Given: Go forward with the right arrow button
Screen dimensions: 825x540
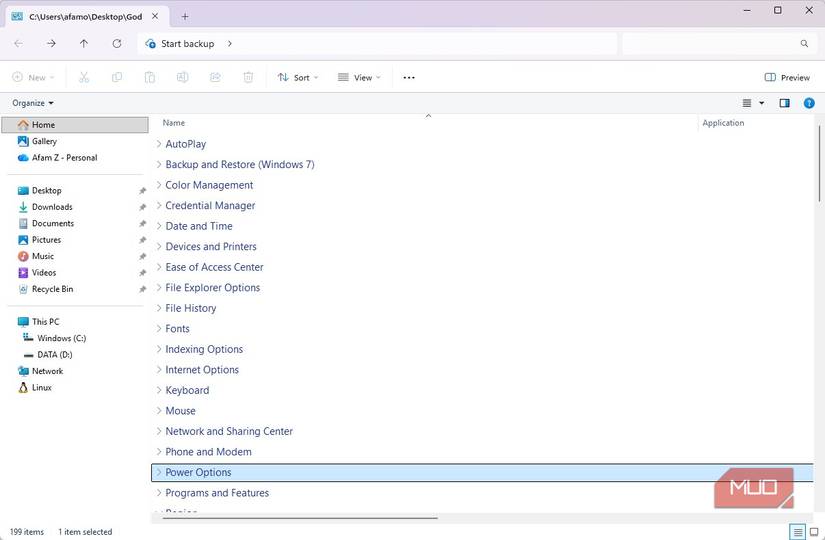Looking at the screenshot, I should pyautogui.click(x=51, y=44).
